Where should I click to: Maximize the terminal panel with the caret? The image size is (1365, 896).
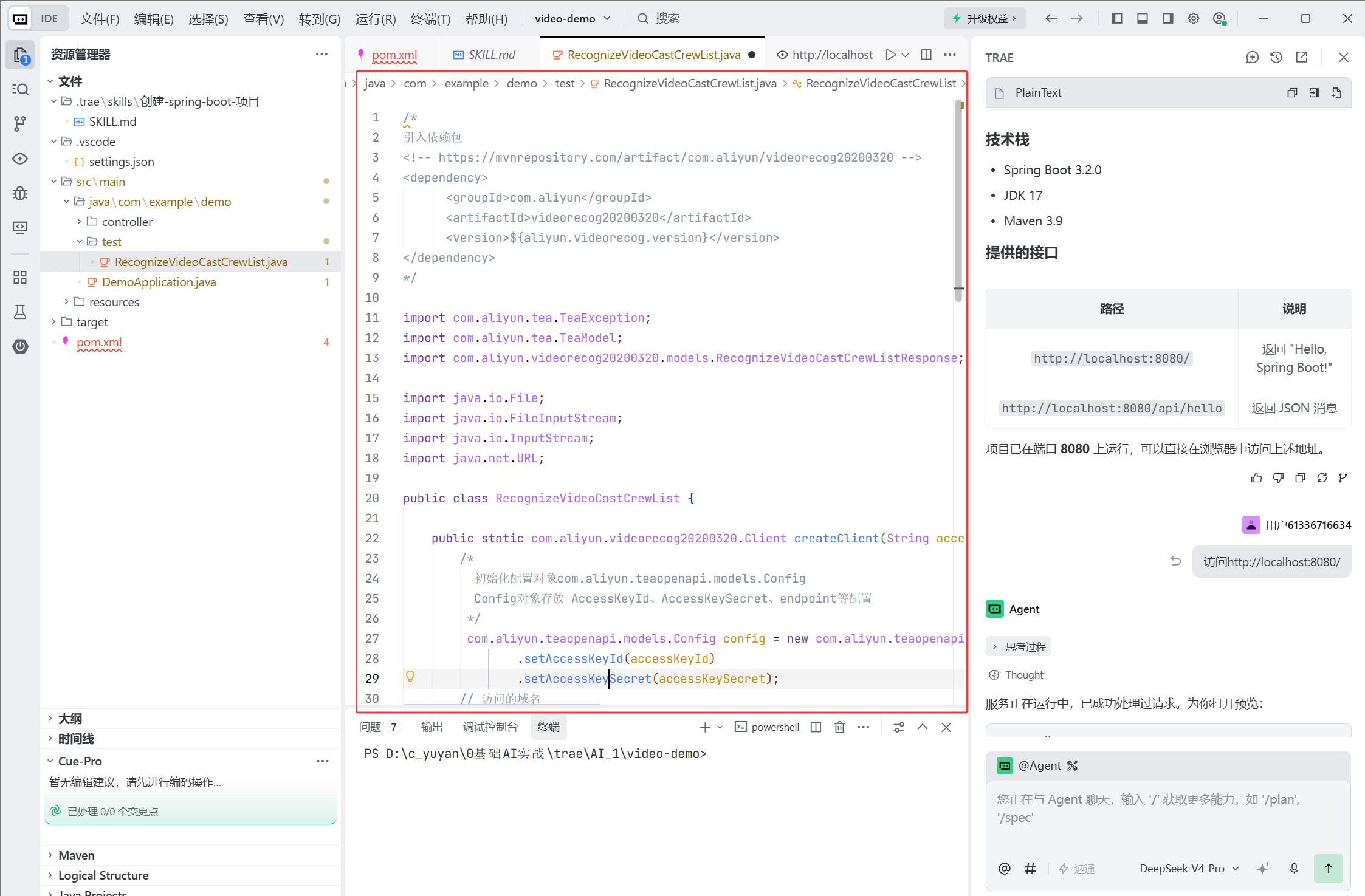click(x=923, y=727)
